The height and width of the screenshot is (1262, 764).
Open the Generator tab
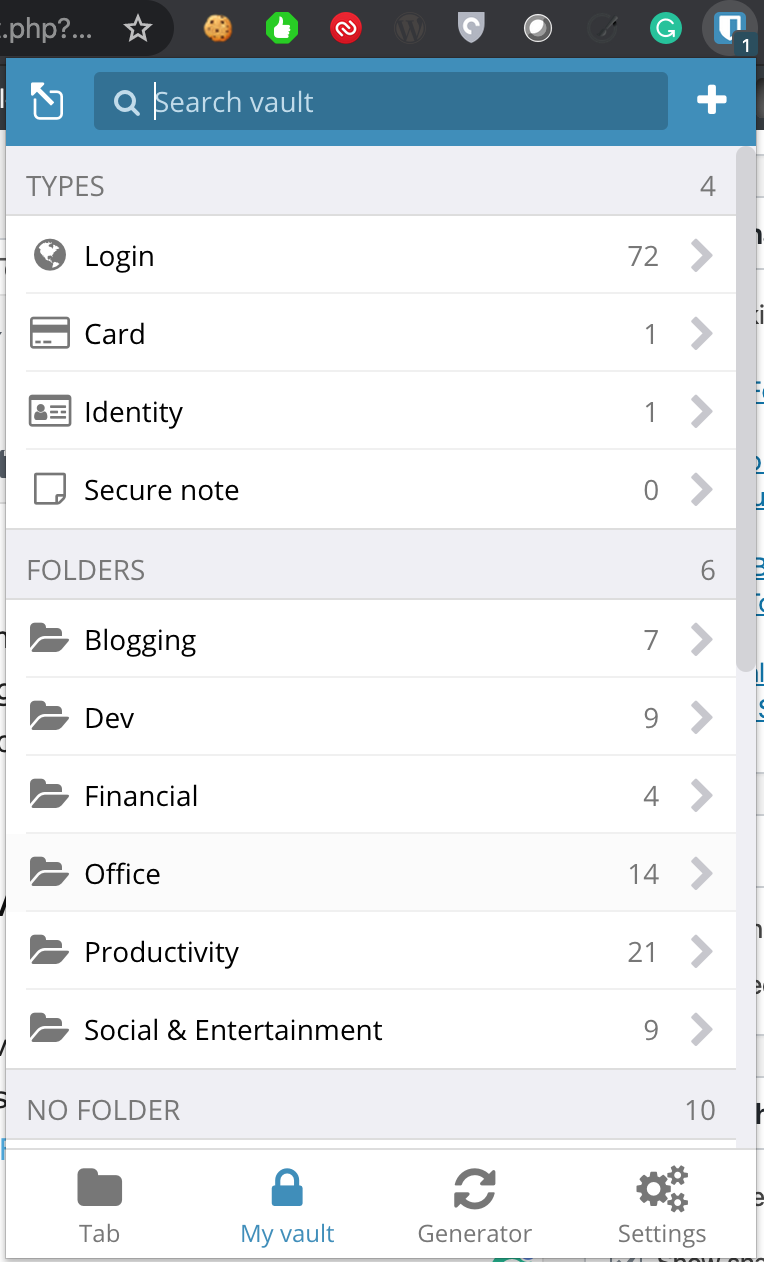(475, 1205)
